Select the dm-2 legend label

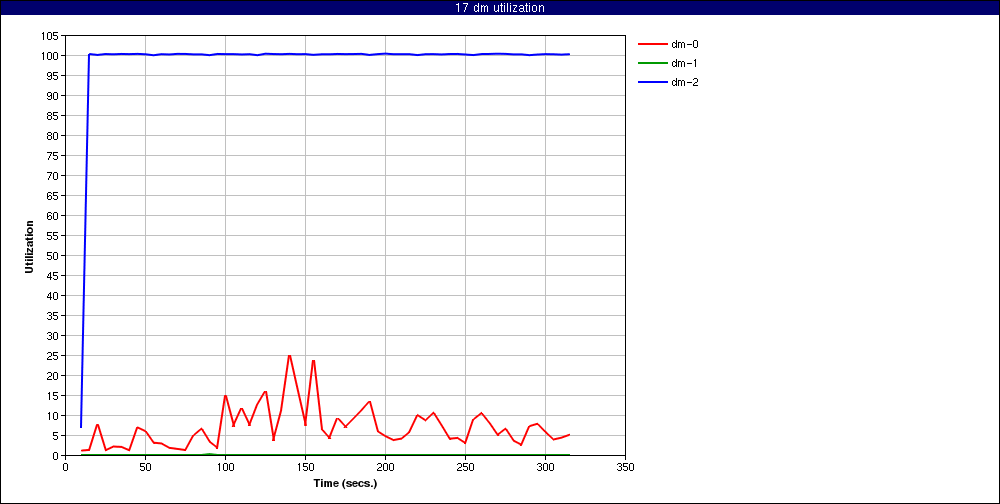684,82
